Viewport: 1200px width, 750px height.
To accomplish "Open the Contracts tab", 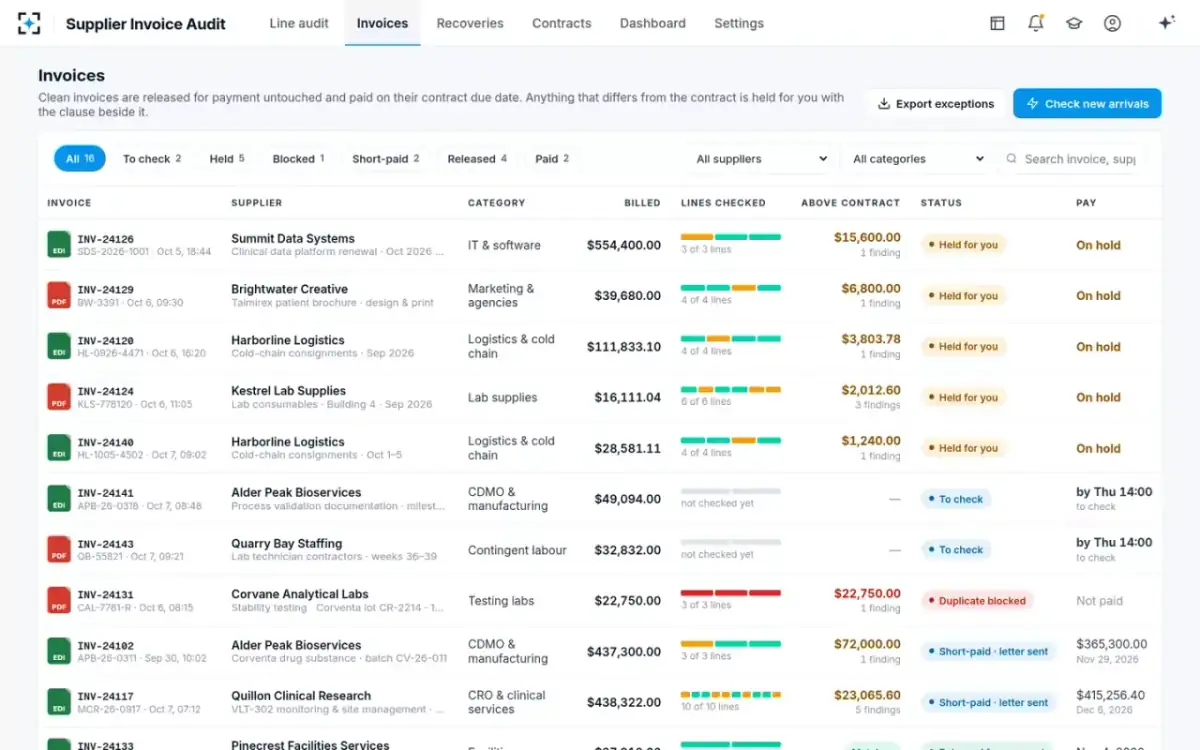I will click(x=561, y=23).
